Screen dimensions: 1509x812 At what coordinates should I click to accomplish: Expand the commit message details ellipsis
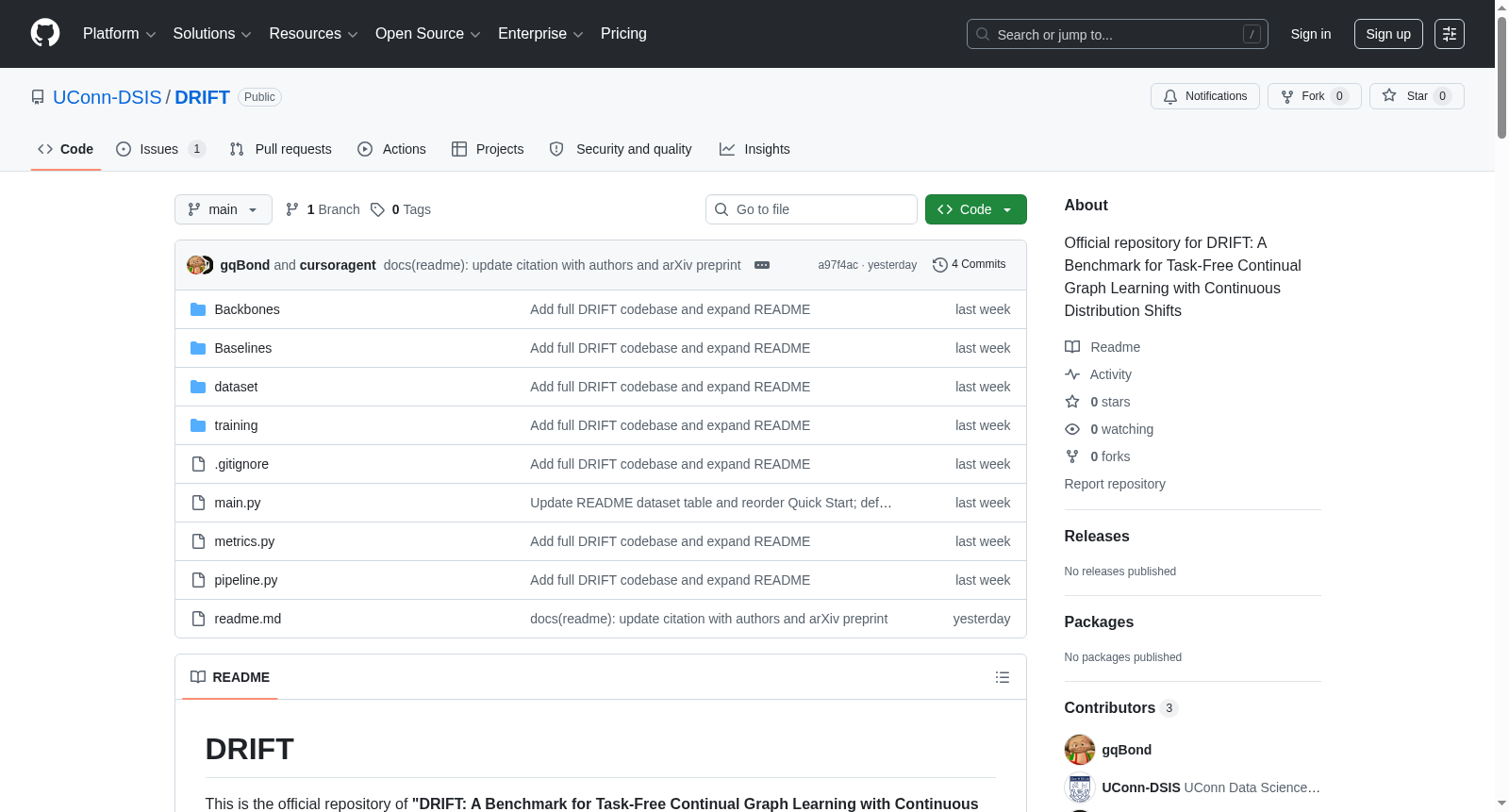click(x=762, y=265)
